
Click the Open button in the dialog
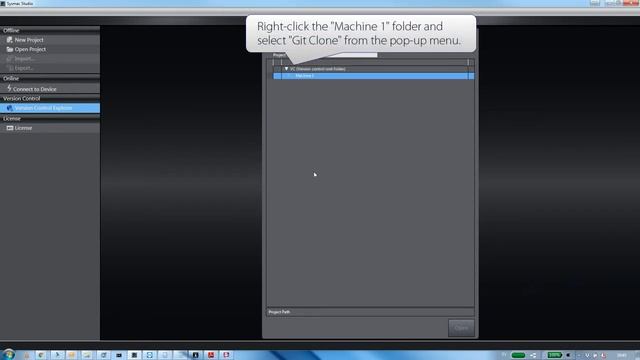pyautogui.click(x=461, y=328)
